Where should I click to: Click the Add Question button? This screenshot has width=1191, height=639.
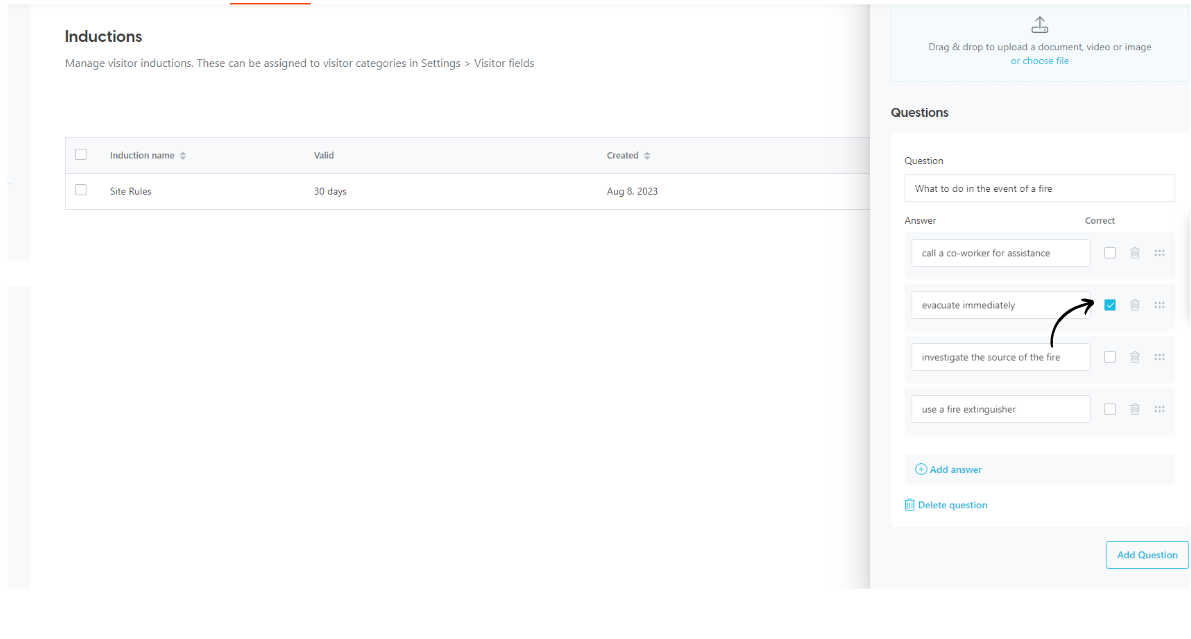pos(1146,555)
